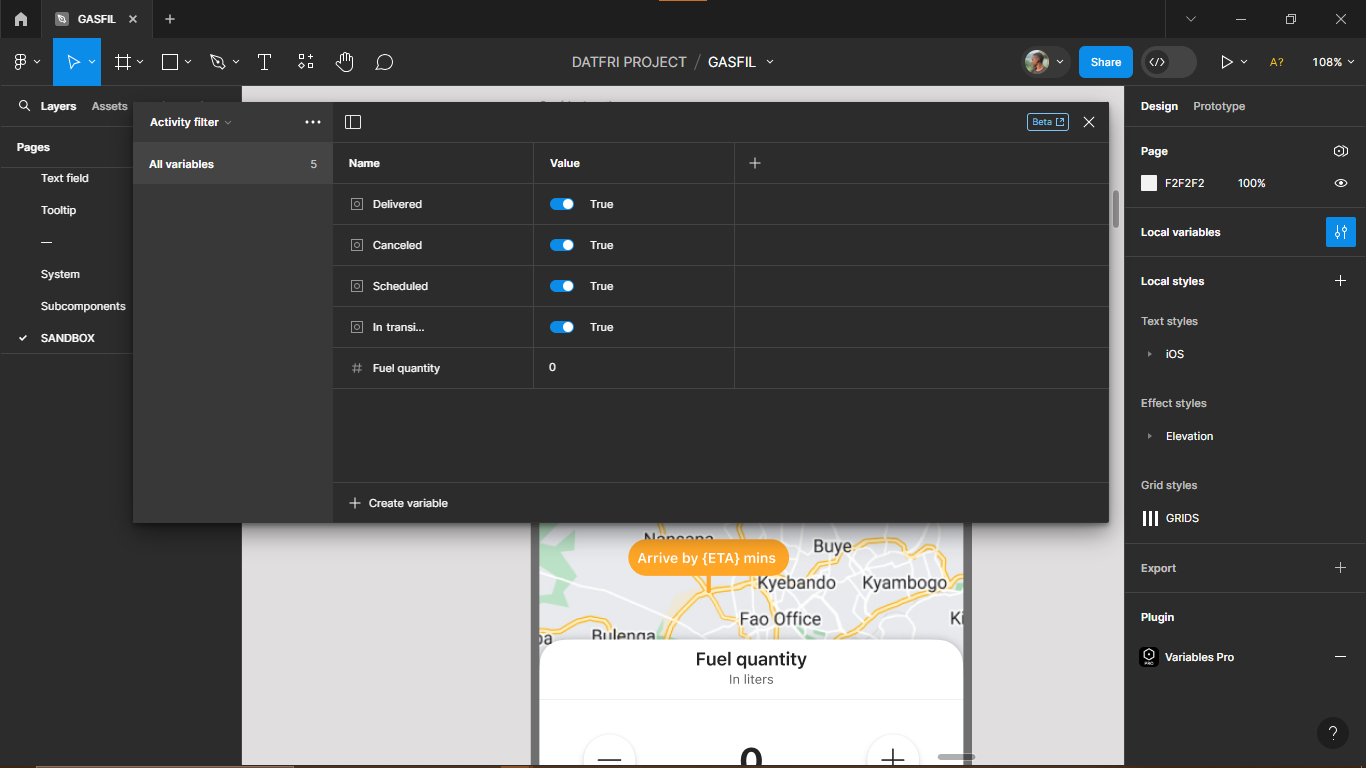Edit the page opacity 100% field
The width and height of the screenshot is (1366, 768).
tap(1252, 183)
